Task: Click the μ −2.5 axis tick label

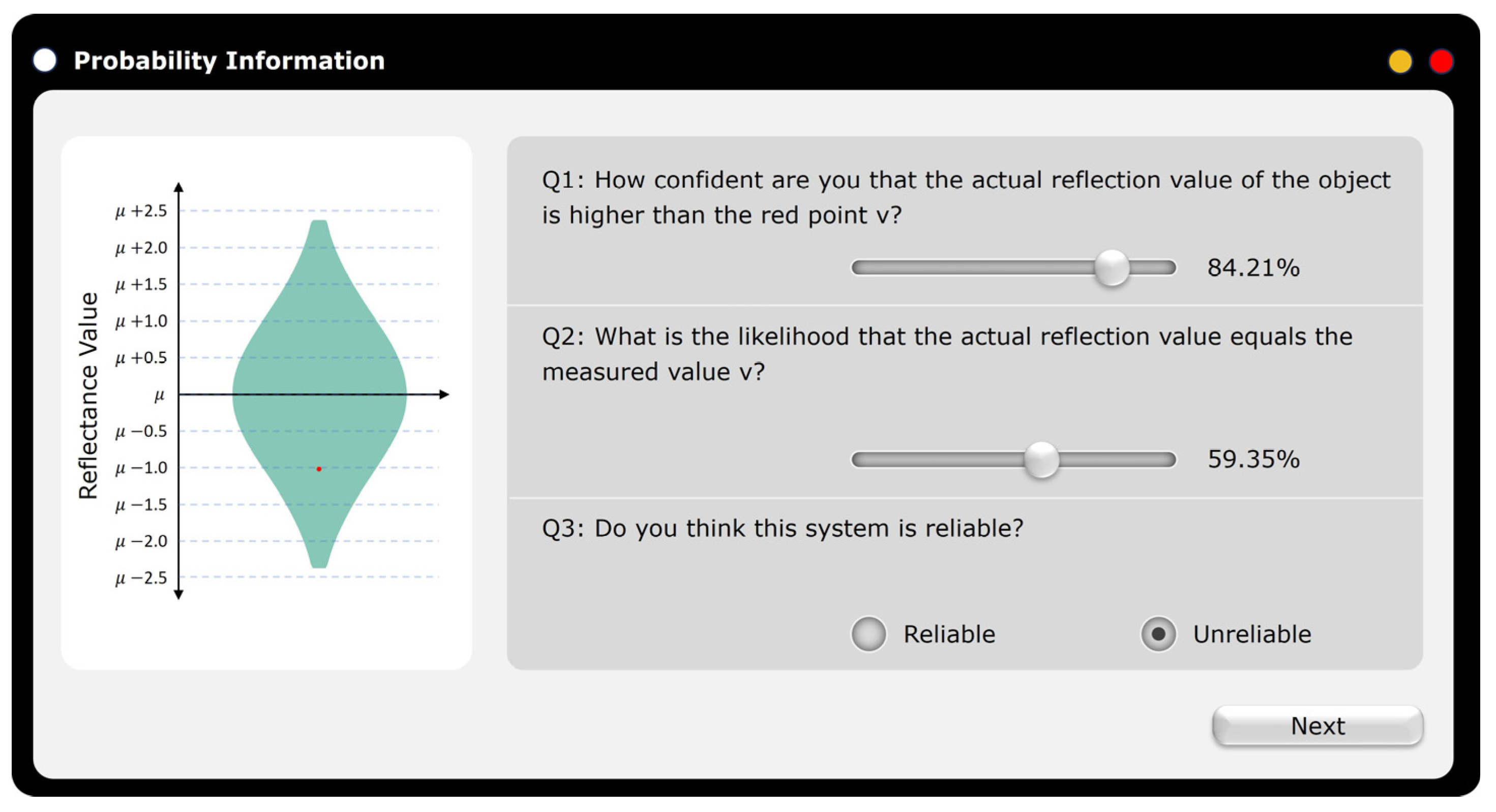Action: click(x=141, y=578)
